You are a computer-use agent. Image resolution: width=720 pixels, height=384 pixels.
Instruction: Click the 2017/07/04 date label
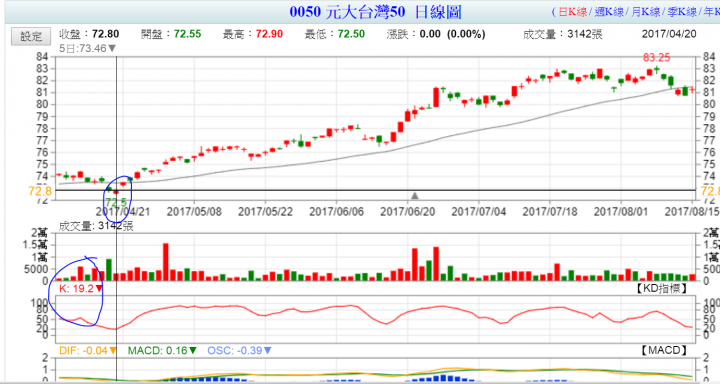479,212
